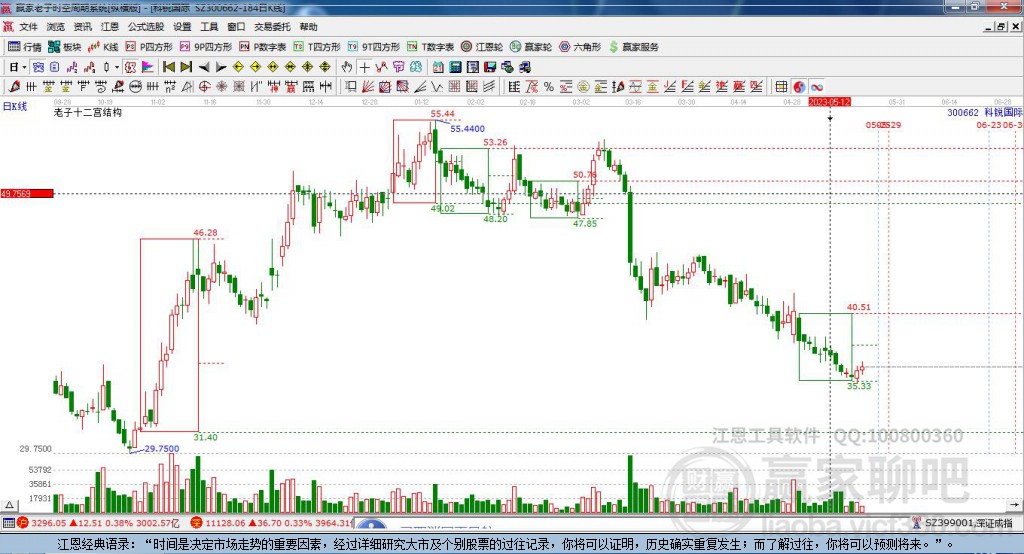Open the 板块 sector view
The image size is (1024, 554).
(x=65, y=47)
